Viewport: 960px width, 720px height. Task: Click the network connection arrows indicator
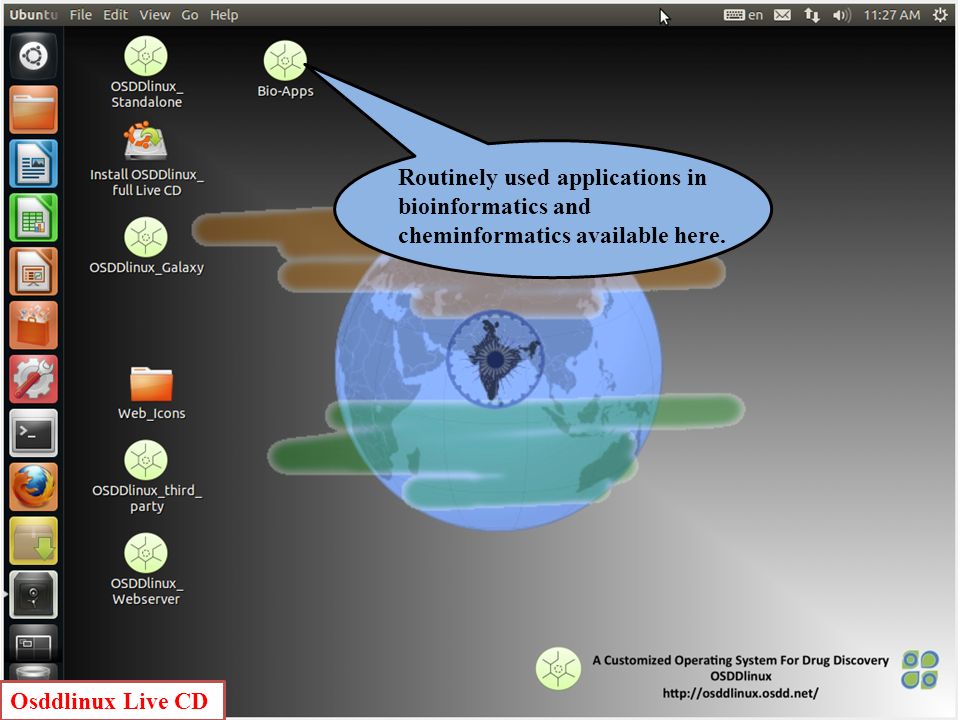point(812,15)
